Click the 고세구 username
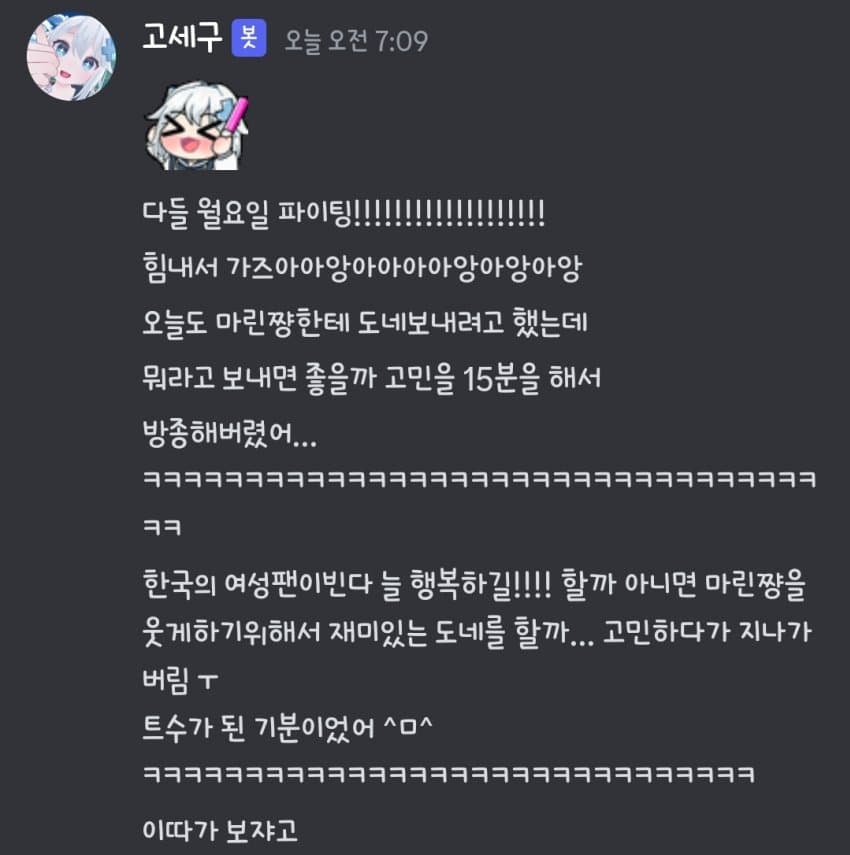 [182, 39]
